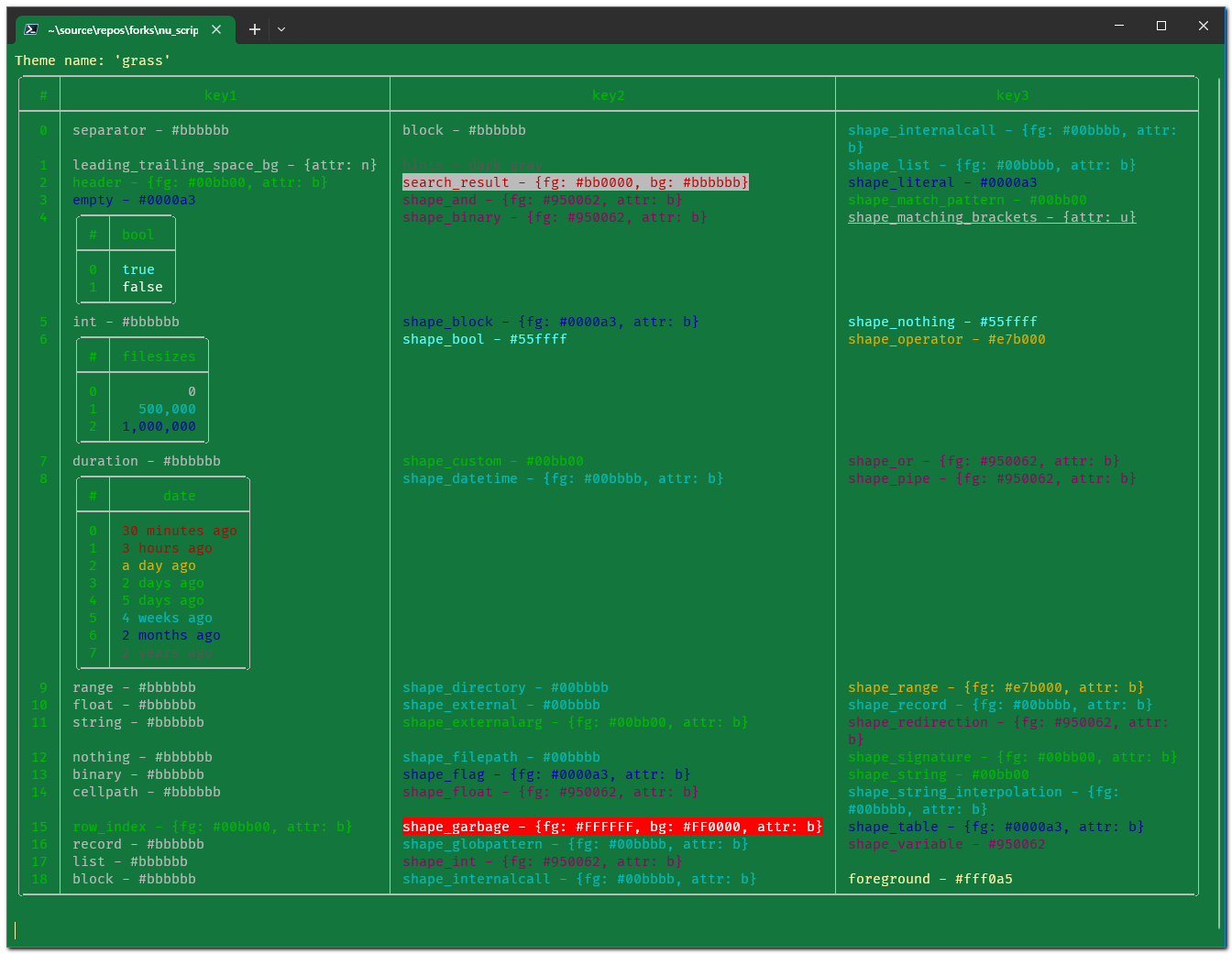The height and width of the screenshot is (954, 1232).
Task: Click '3 hours ago' in date table
Action: [x=167, y=548]
